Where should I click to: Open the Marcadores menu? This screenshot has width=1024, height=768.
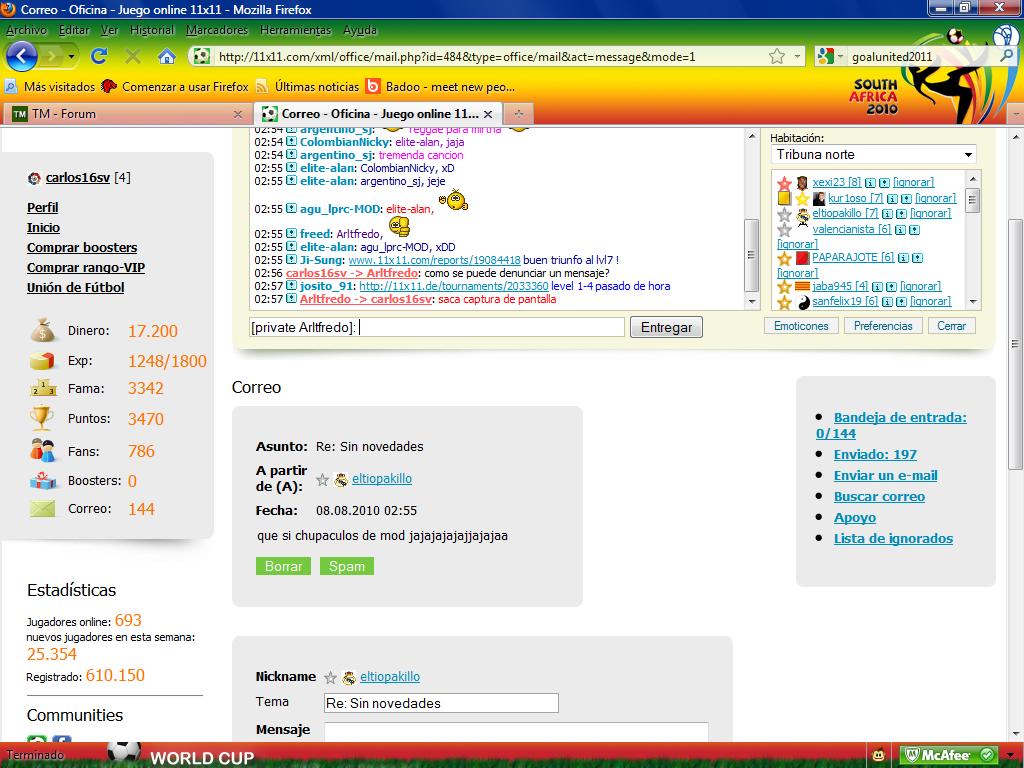pyautogui.click(x=217, y=30)
